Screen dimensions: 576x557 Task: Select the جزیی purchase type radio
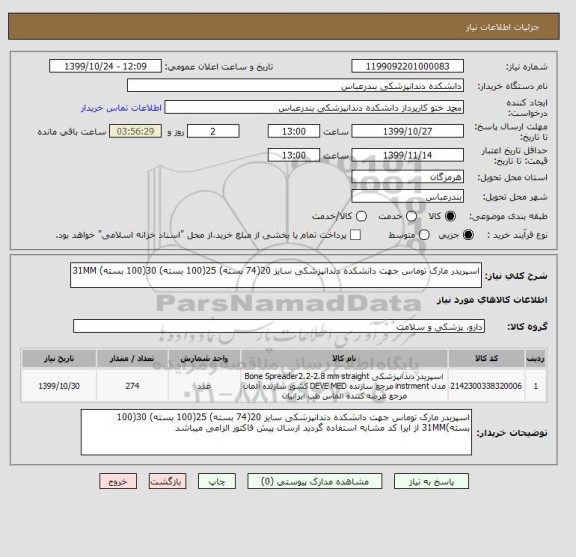[468, 235]
